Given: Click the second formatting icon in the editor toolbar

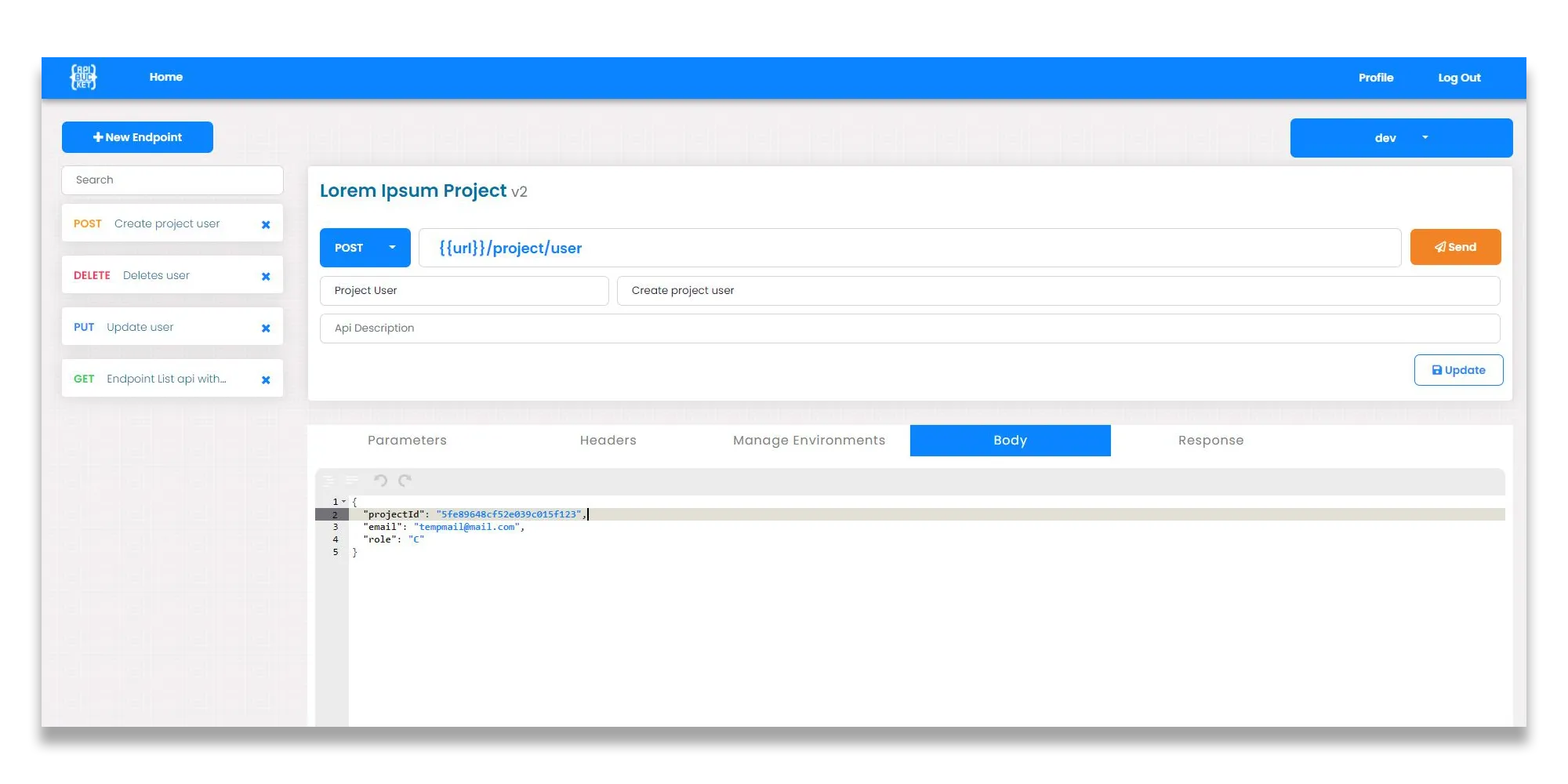Looking at the screenshot, I should click(350, 480).
